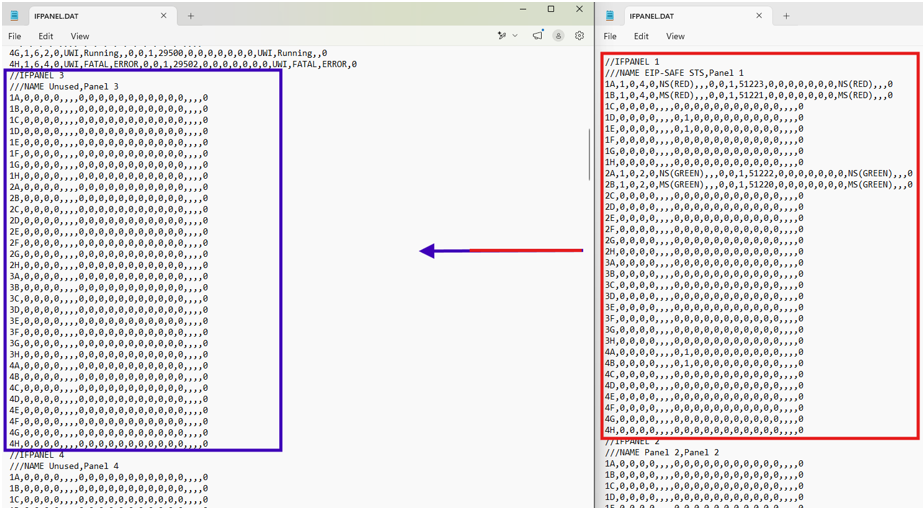The width and height of the screenshot is (923, 508).
Task: Open File menu in right Notepad window
Action: 610,36
